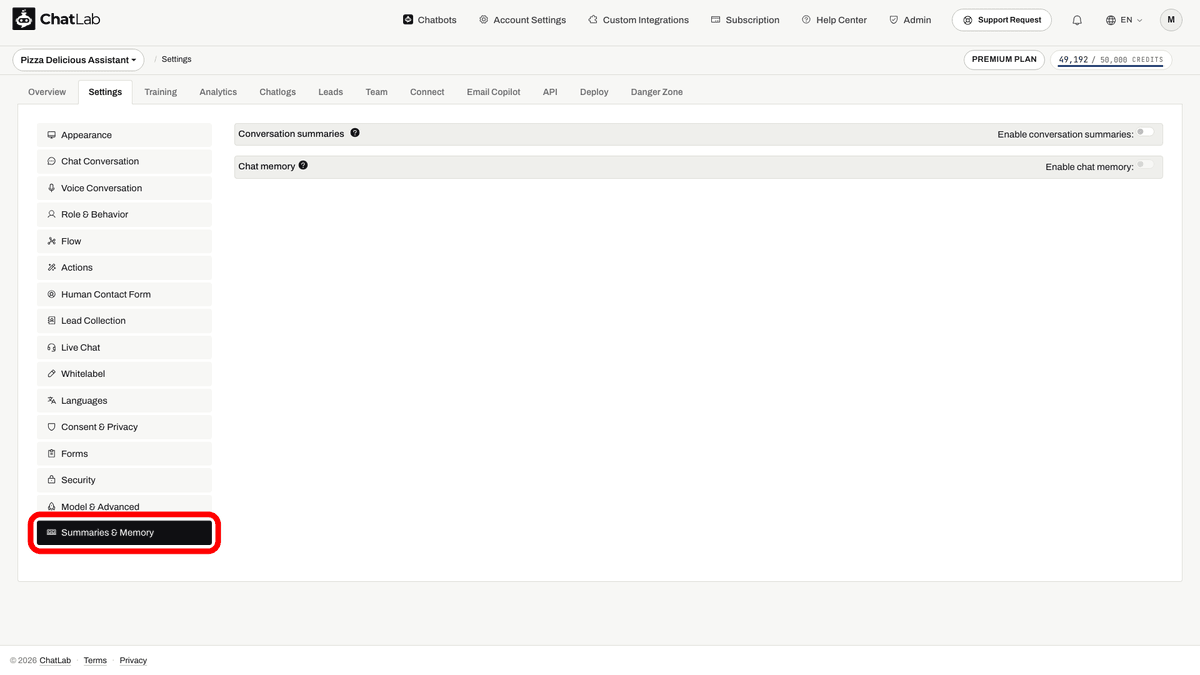The image size is (1200, 675).
Task: Go to the Leads tab
Action: (x=331, y=92)
